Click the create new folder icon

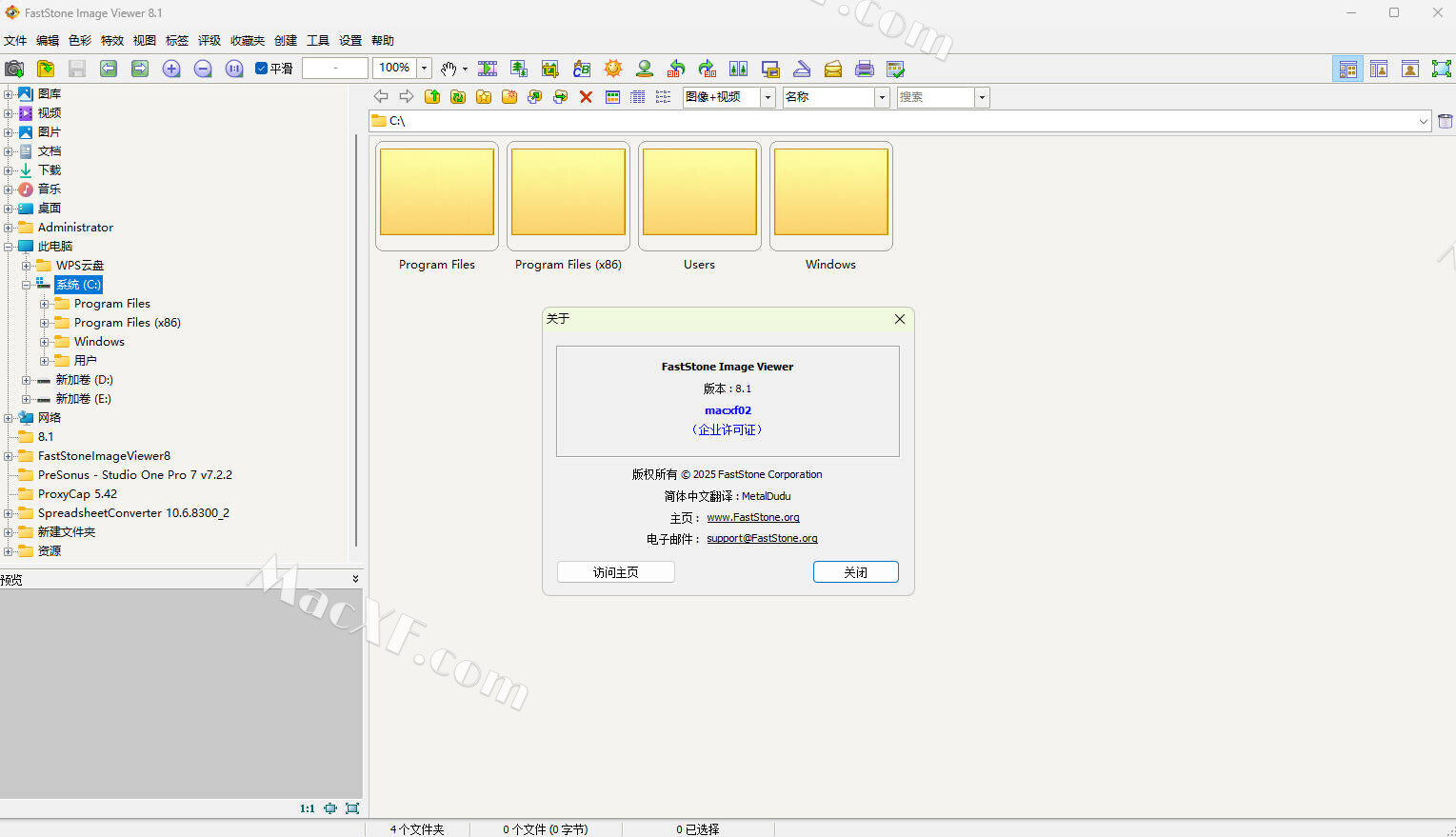click(x=509, y=97)
